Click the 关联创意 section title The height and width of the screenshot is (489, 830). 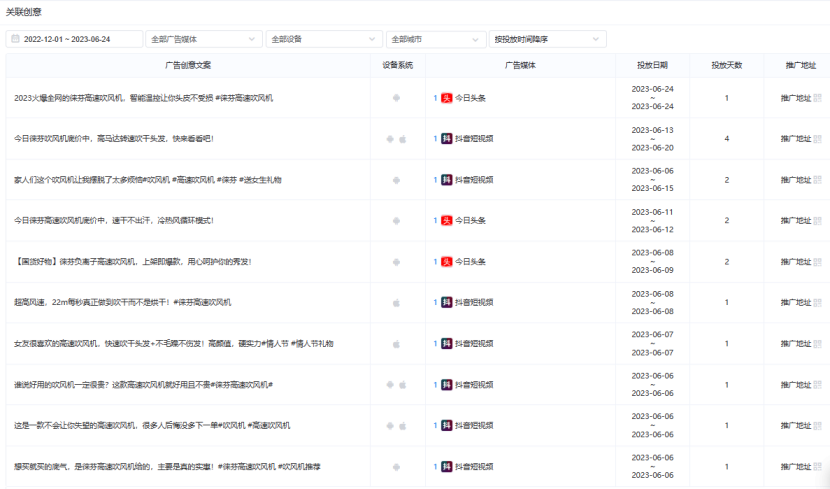(x=23, y=12)
